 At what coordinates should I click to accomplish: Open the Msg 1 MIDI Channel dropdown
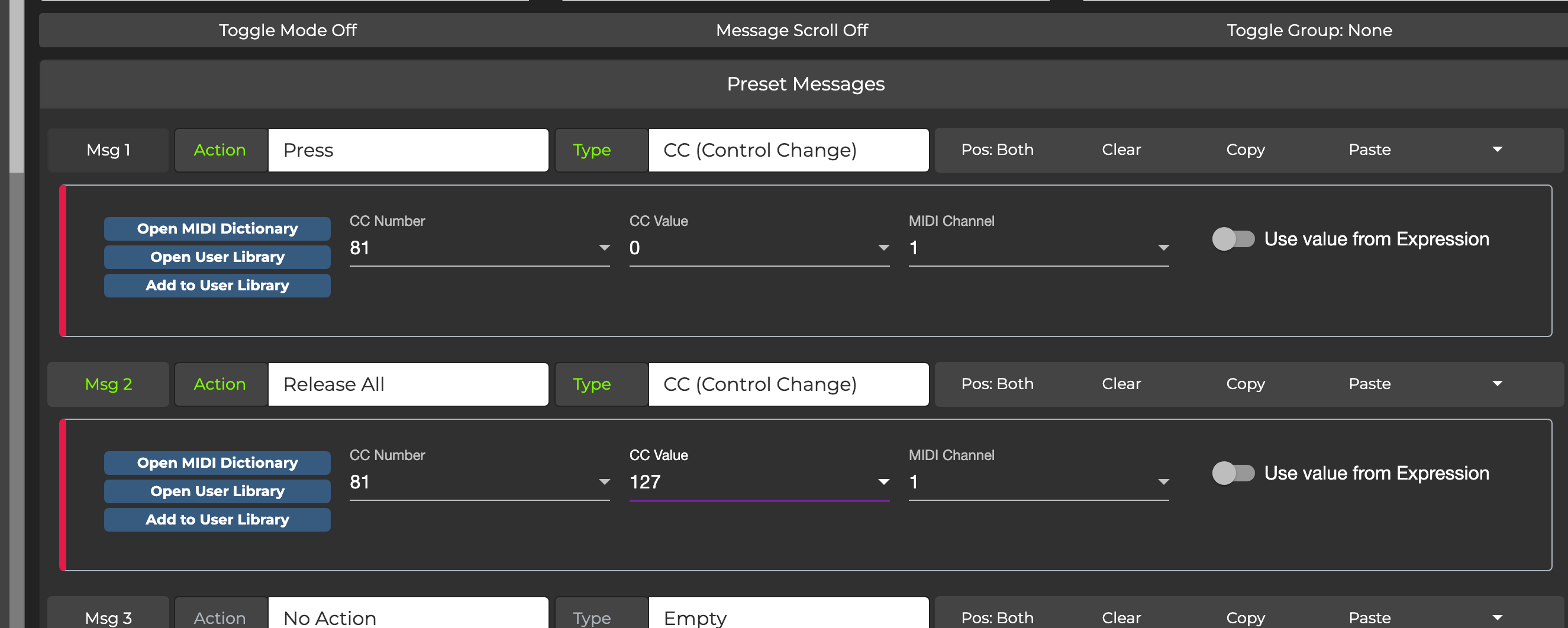coord(1163,248)
